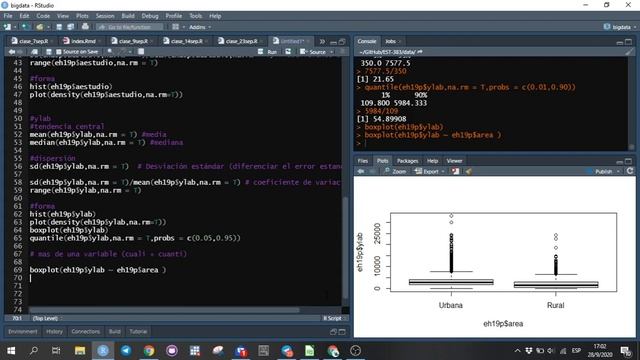Open workspace panes layout icon
The height and width of the screenshot is (360, 640).
(x=176, y=27)
